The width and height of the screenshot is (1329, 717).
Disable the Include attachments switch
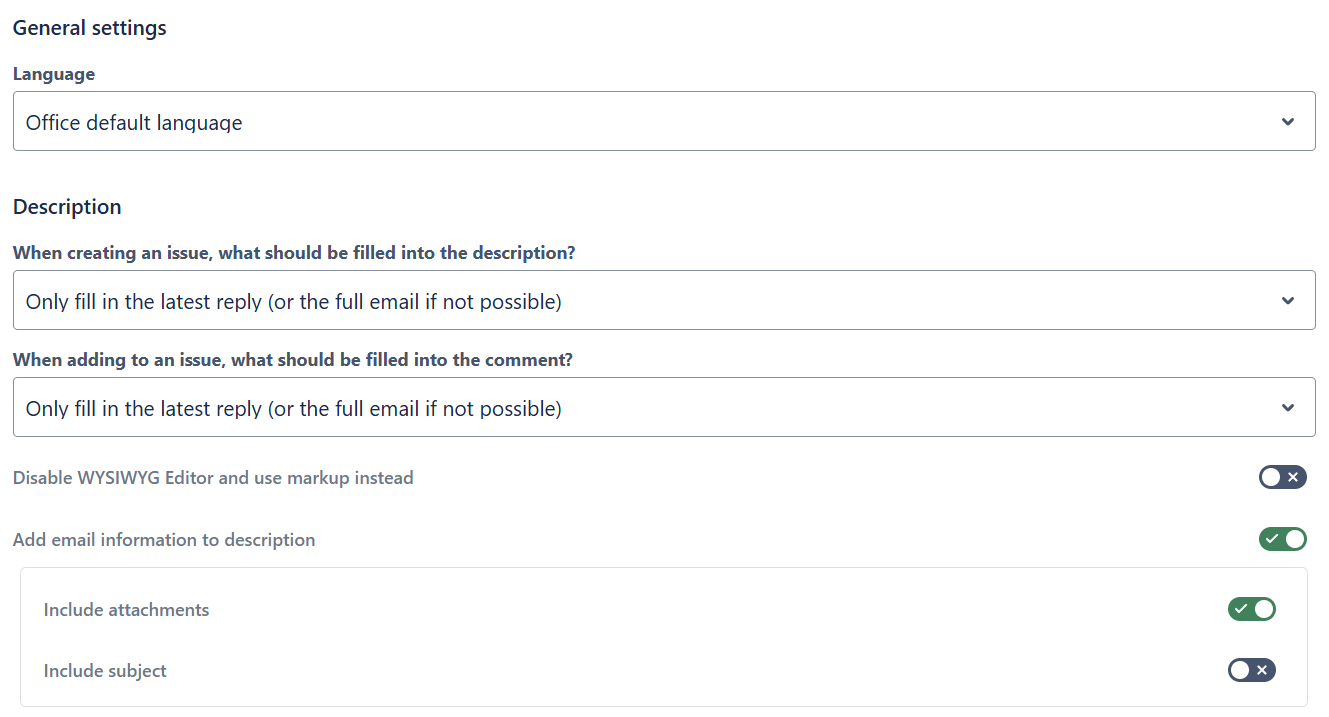pyautogui.click(x=1251, y=609)
